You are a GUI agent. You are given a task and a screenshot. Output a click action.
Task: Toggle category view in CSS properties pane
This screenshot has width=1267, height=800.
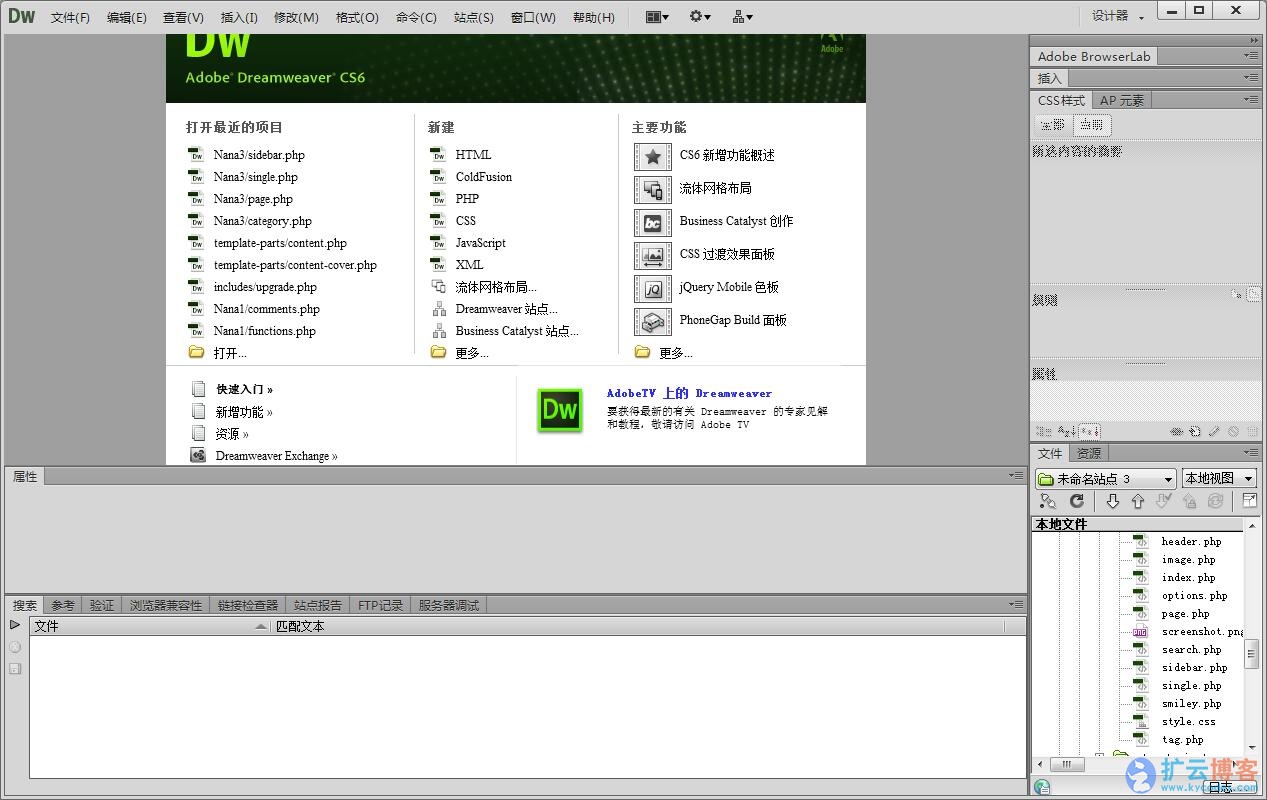[1044, 432]
